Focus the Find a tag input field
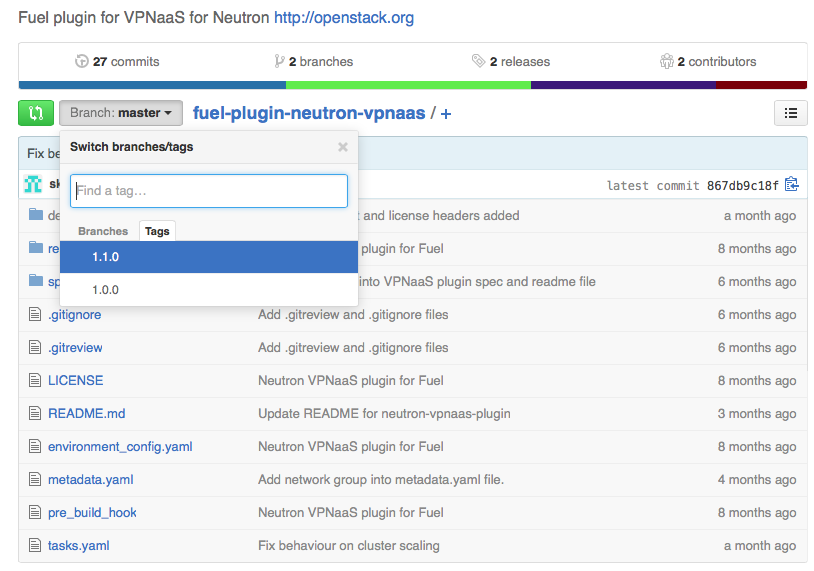 [x=209, y=191]
